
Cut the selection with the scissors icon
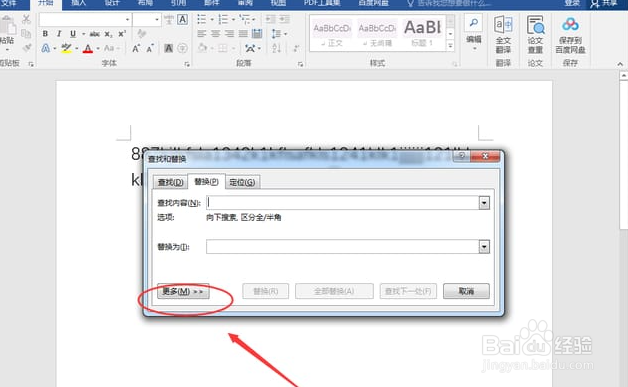(26, 19)
